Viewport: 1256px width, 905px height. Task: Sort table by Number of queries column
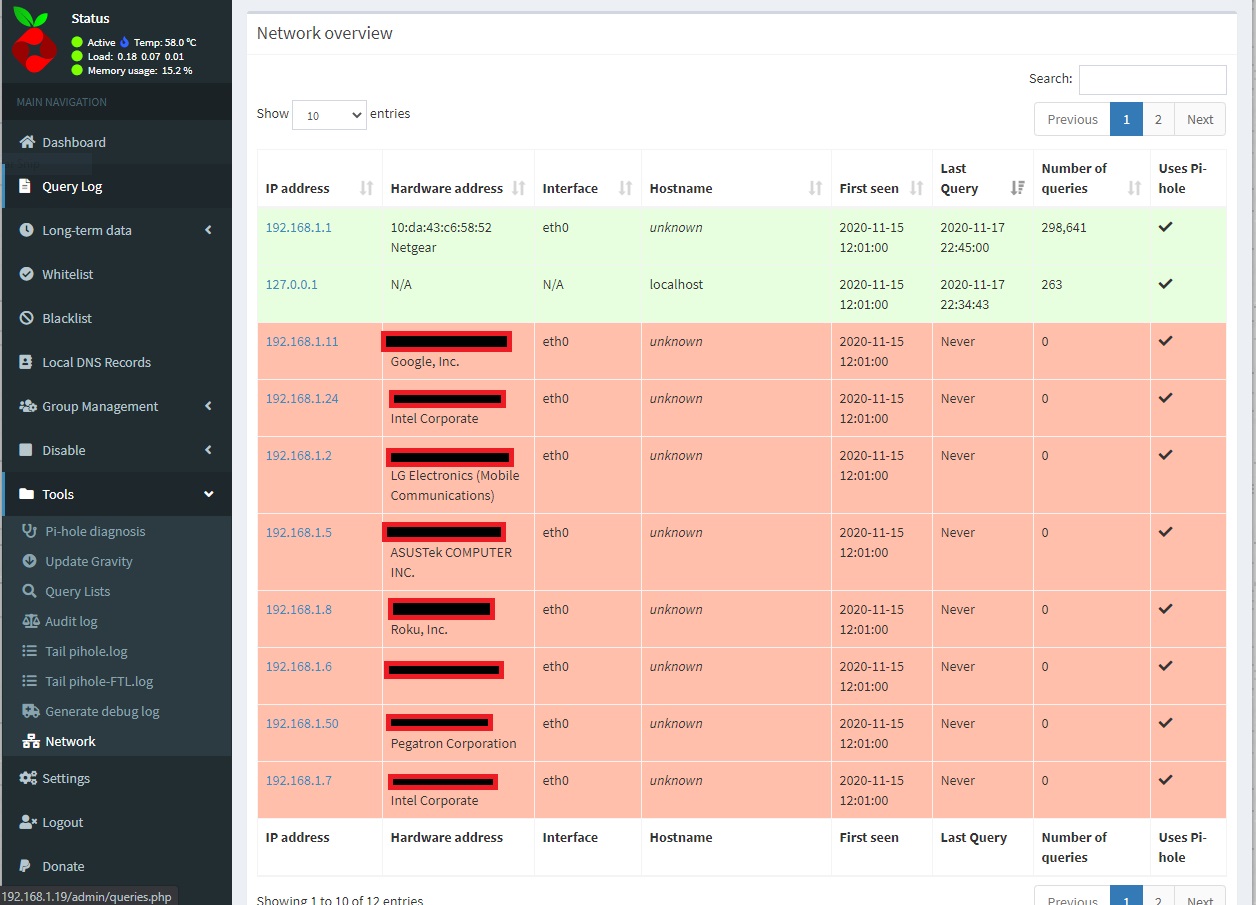1091,178
